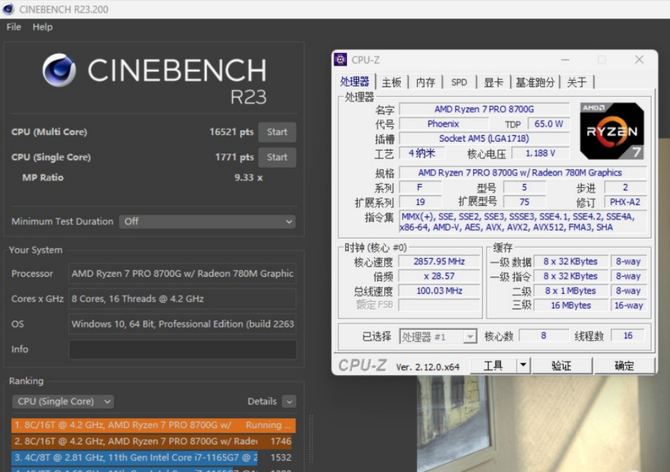This screenshot has width=670, height=472.
Task: Click the 1771 pts single core score
Action: (234, 157)
